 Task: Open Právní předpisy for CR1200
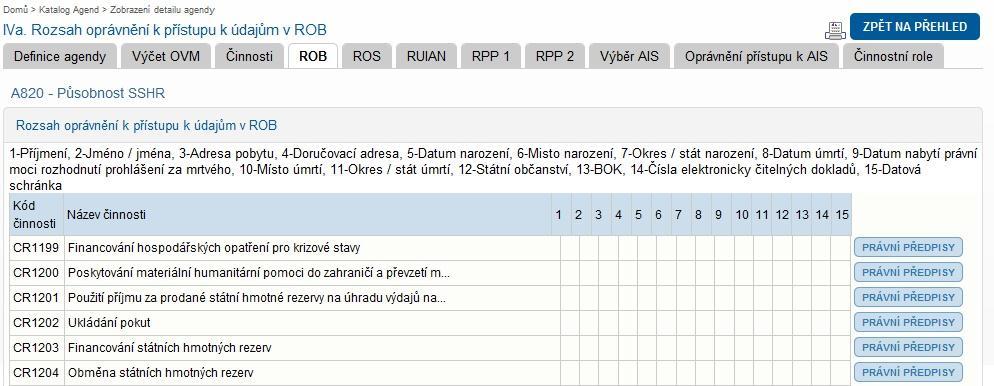pos(908,272)
